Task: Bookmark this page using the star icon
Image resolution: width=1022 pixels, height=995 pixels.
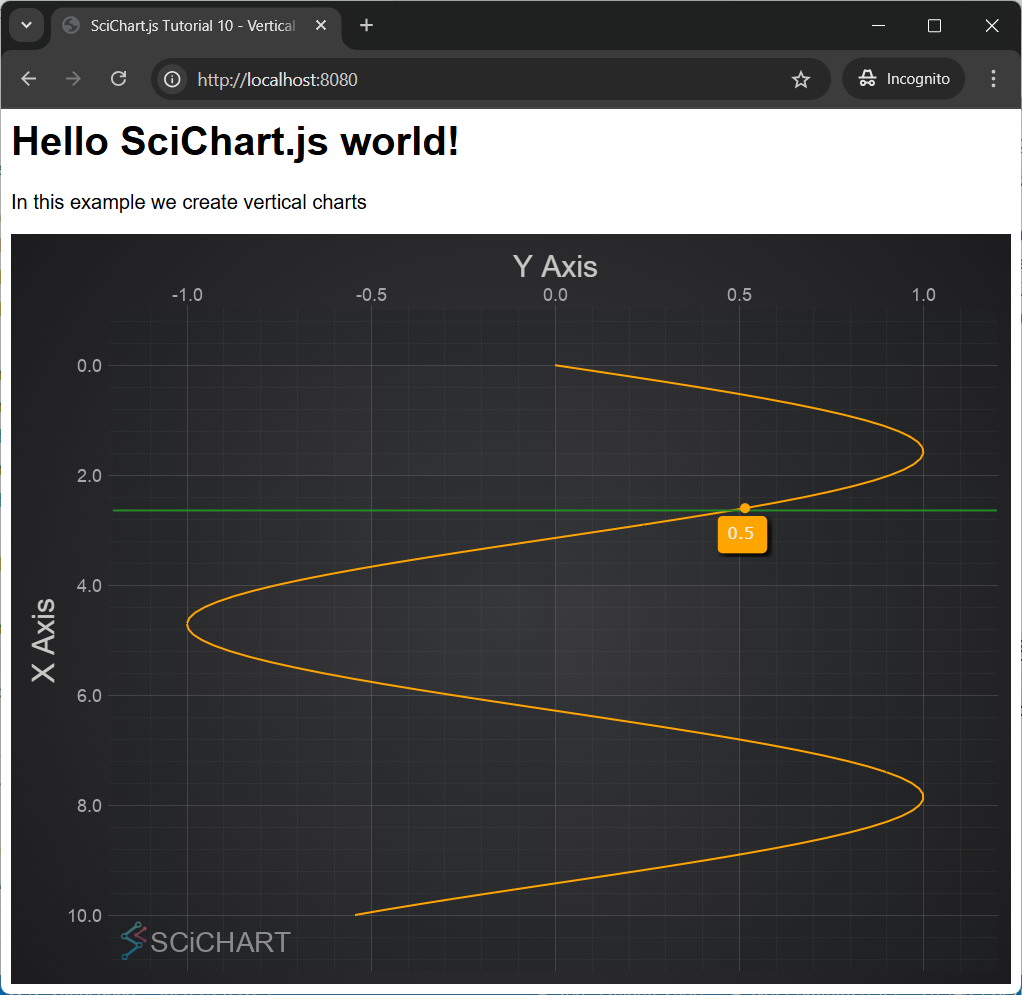Action: click(x=800, y=79)
